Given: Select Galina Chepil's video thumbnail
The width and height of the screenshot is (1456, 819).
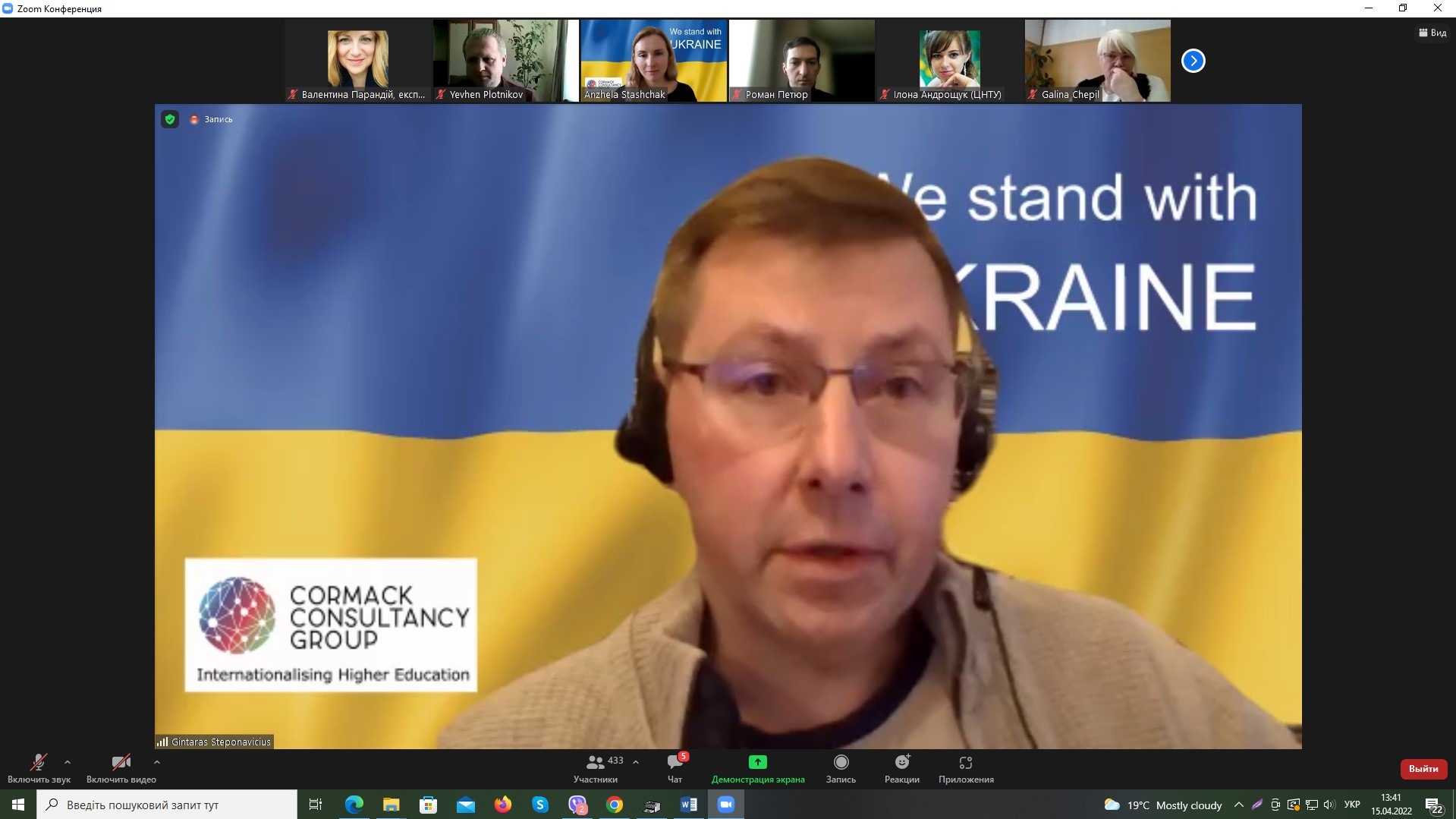Looking at the screenshot, I should [x=1098, y=61].
